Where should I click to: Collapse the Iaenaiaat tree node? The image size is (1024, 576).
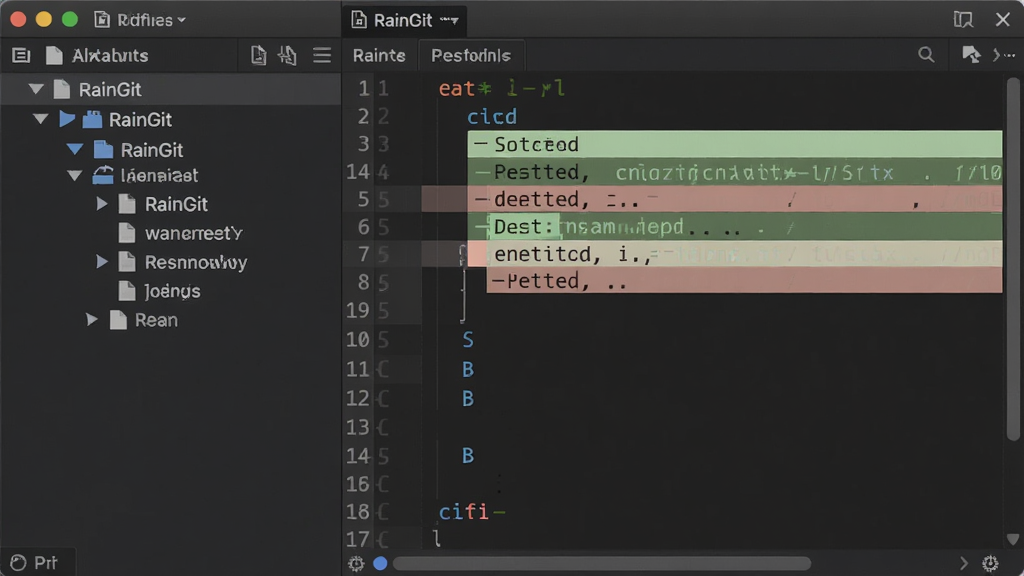coord(74,175)
